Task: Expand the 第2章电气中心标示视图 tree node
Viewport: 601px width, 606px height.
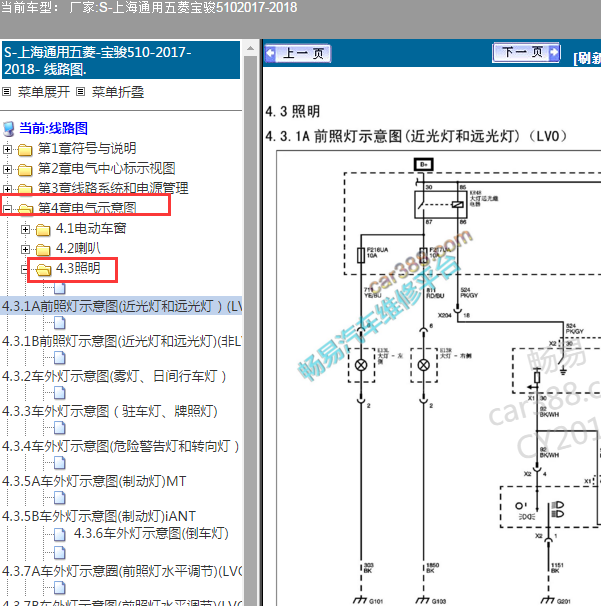Action: (7, 169)
